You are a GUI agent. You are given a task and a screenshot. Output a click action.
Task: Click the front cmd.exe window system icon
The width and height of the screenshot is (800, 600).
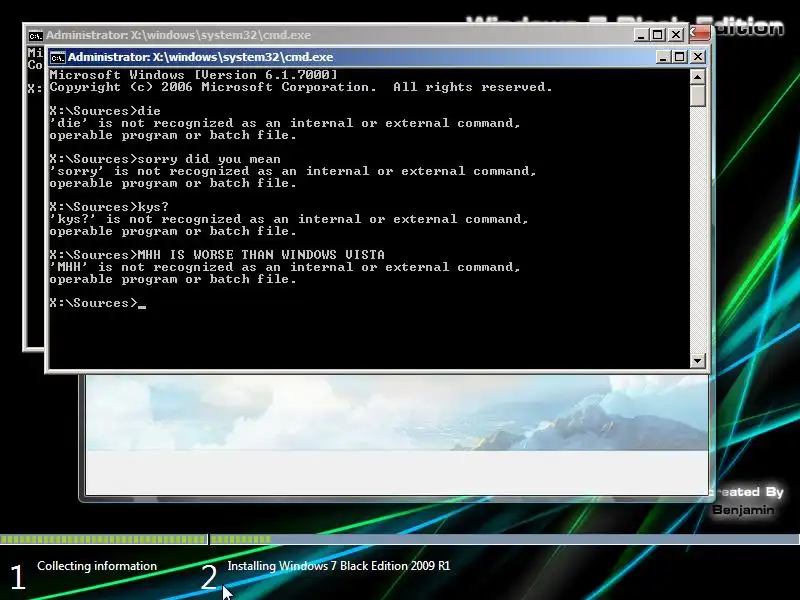pyautogui.click(x=58, y=58)
